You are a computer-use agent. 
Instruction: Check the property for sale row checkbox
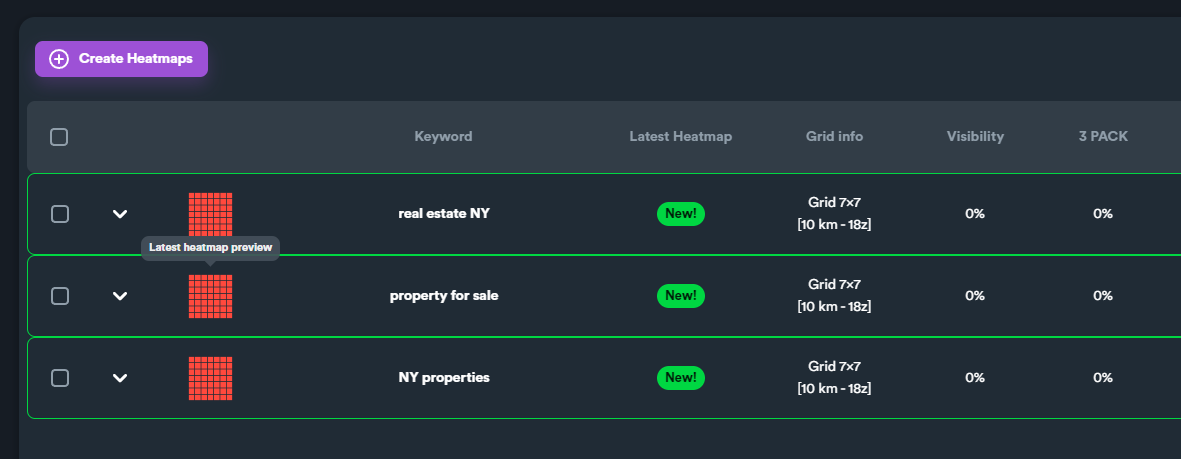pos(60,296)
